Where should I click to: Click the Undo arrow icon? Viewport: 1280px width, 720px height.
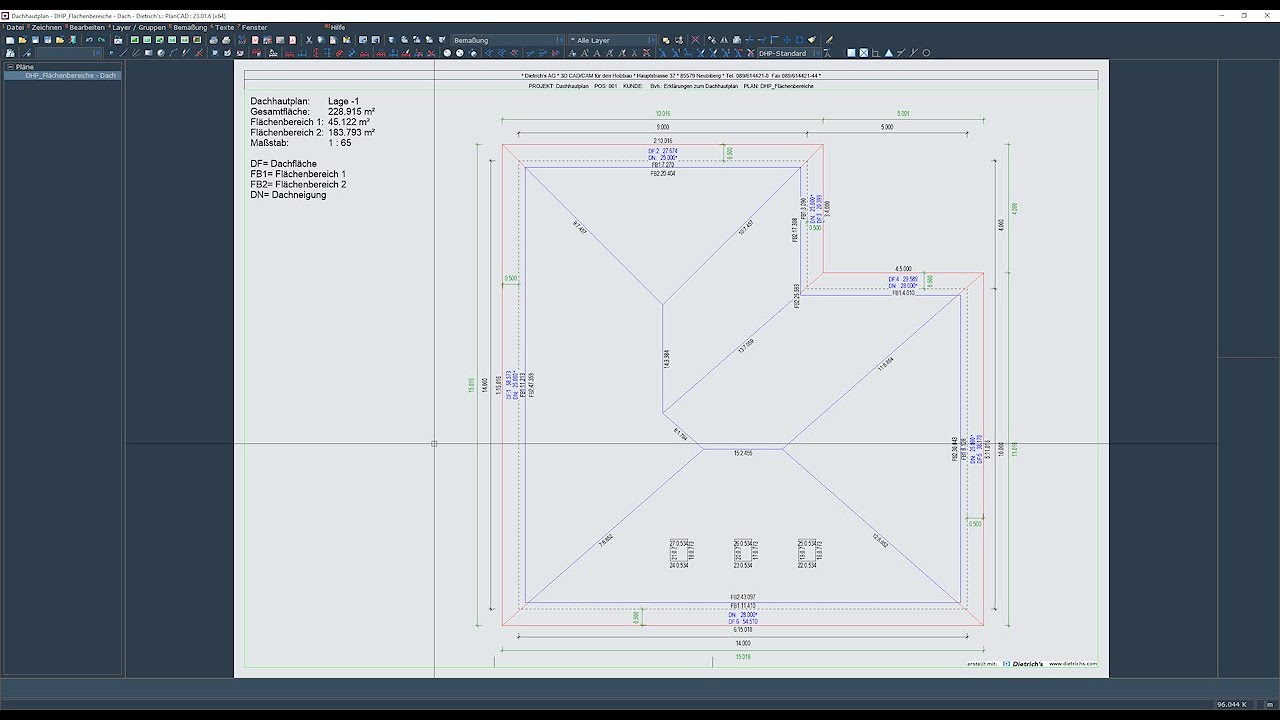point(89,40)
